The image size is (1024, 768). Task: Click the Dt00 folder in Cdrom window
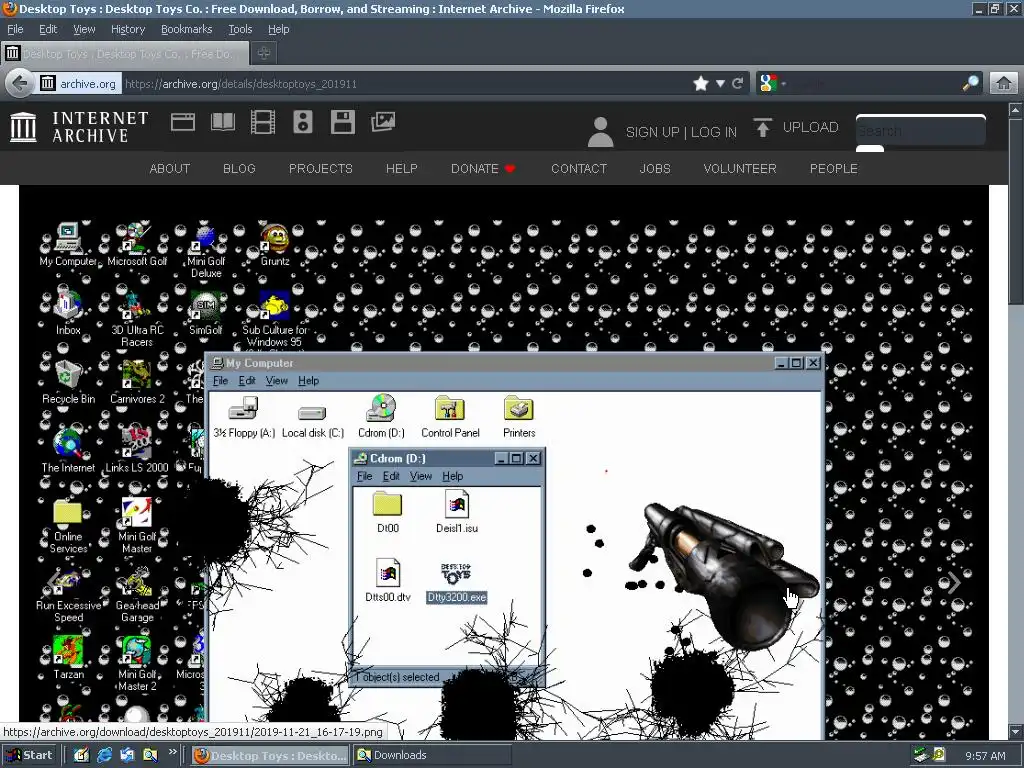point(387,513)
